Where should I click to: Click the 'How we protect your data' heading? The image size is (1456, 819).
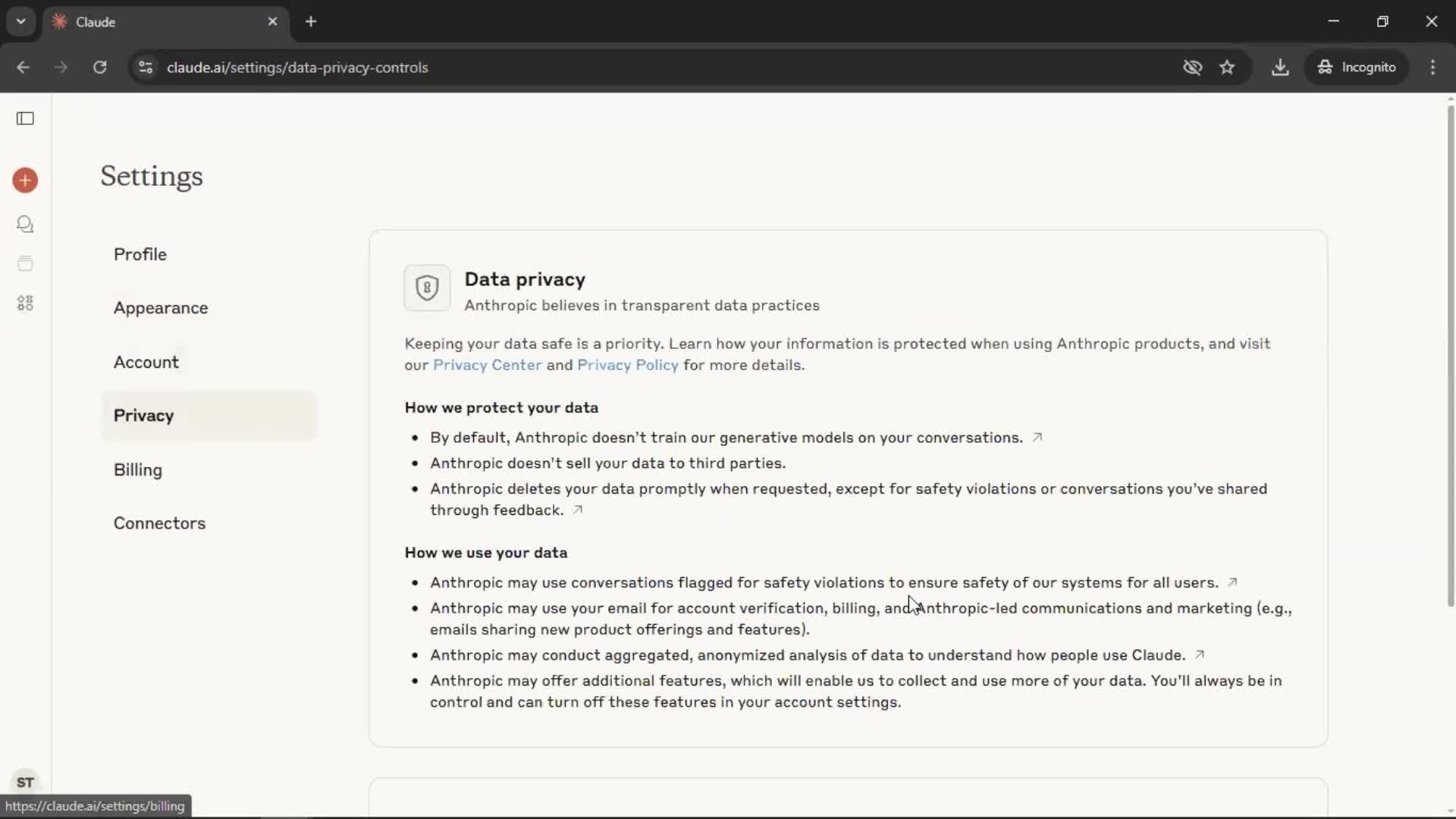501,408
